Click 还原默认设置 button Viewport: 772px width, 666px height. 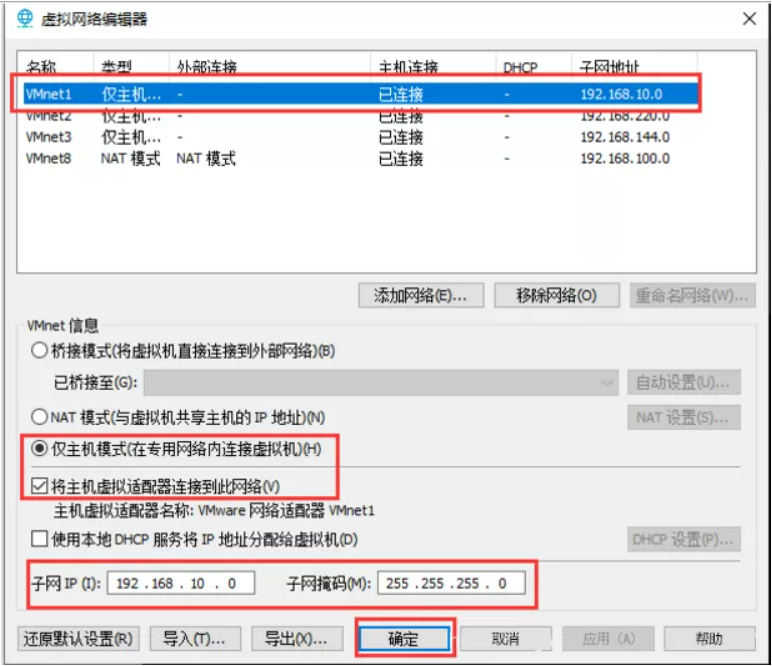pos(77,638)
